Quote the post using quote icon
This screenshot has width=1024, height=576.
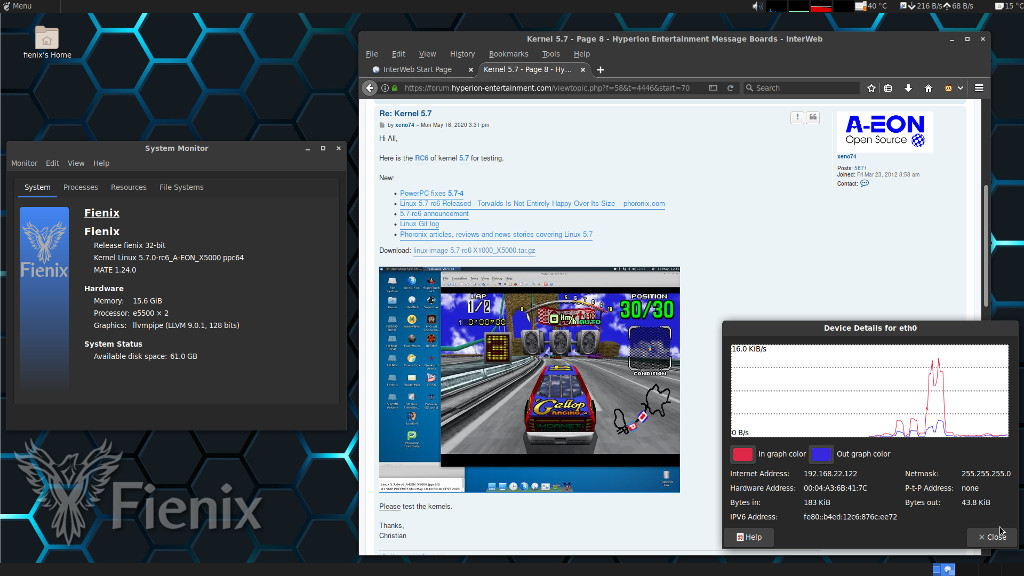coord(813,117)
